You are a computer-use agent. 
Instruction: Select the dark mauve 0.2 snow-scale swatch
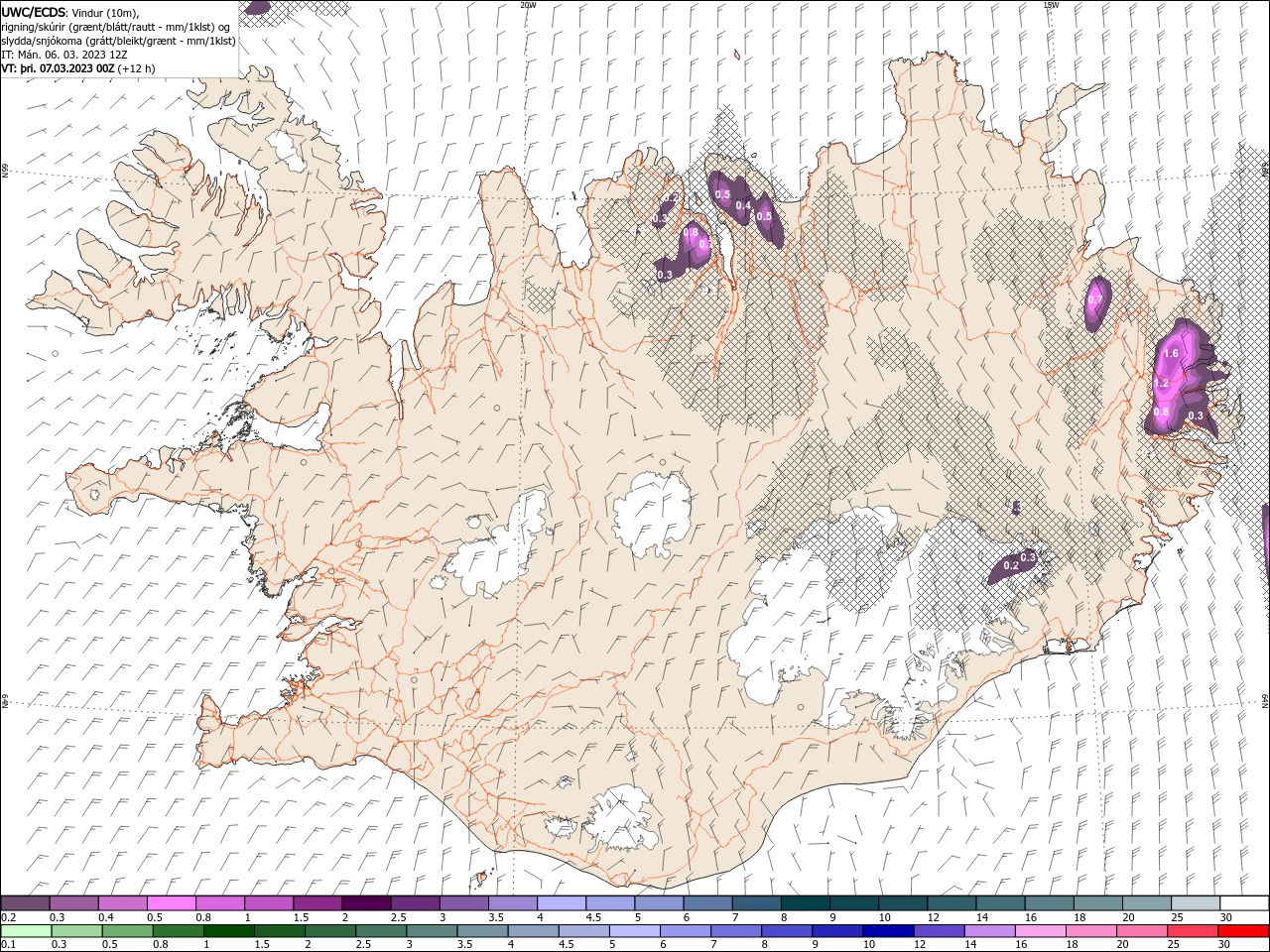click(26, 903)
